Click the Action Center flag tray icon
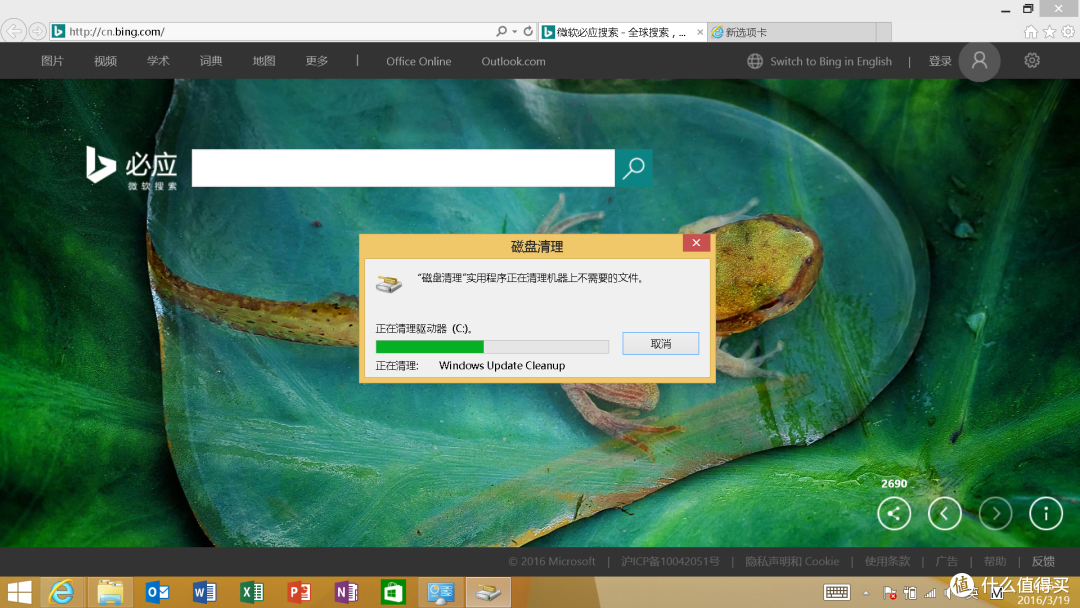 pyautogui.click(x=890, y=593)
